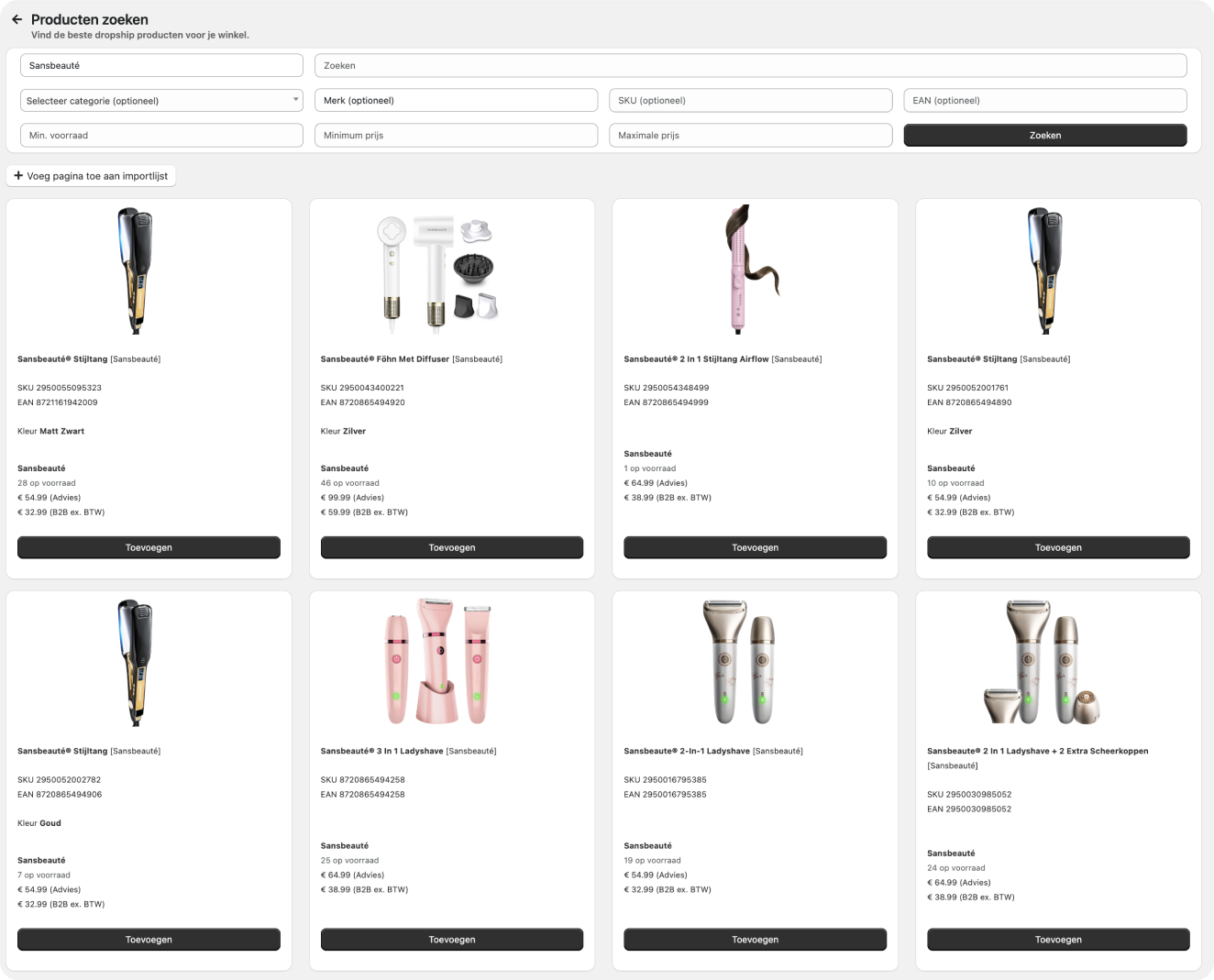Open the Föhn Met Diffuser product image
This screenshot has height=980, width=1214.
(x=440, y=271)
